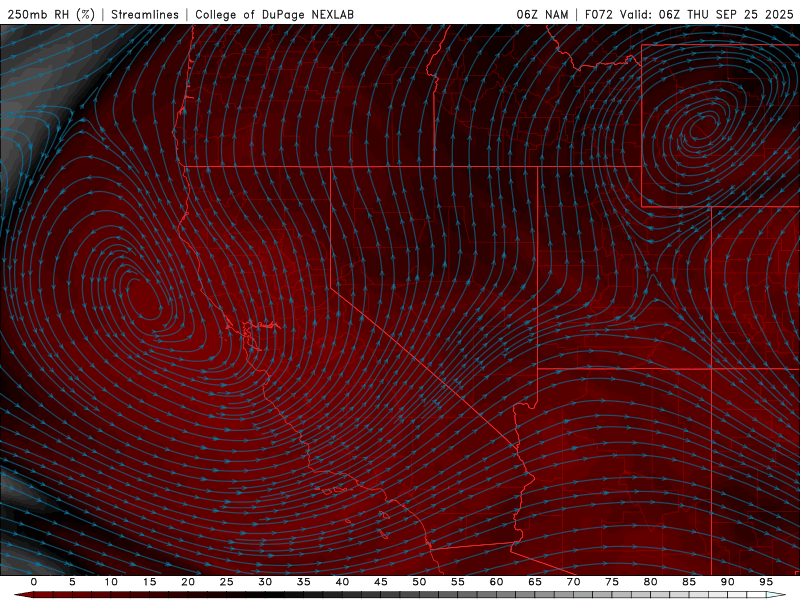Click the "F072" forecast hour text
The width and height of the screenshot is (800, 600).
click(x=598, y=14)
